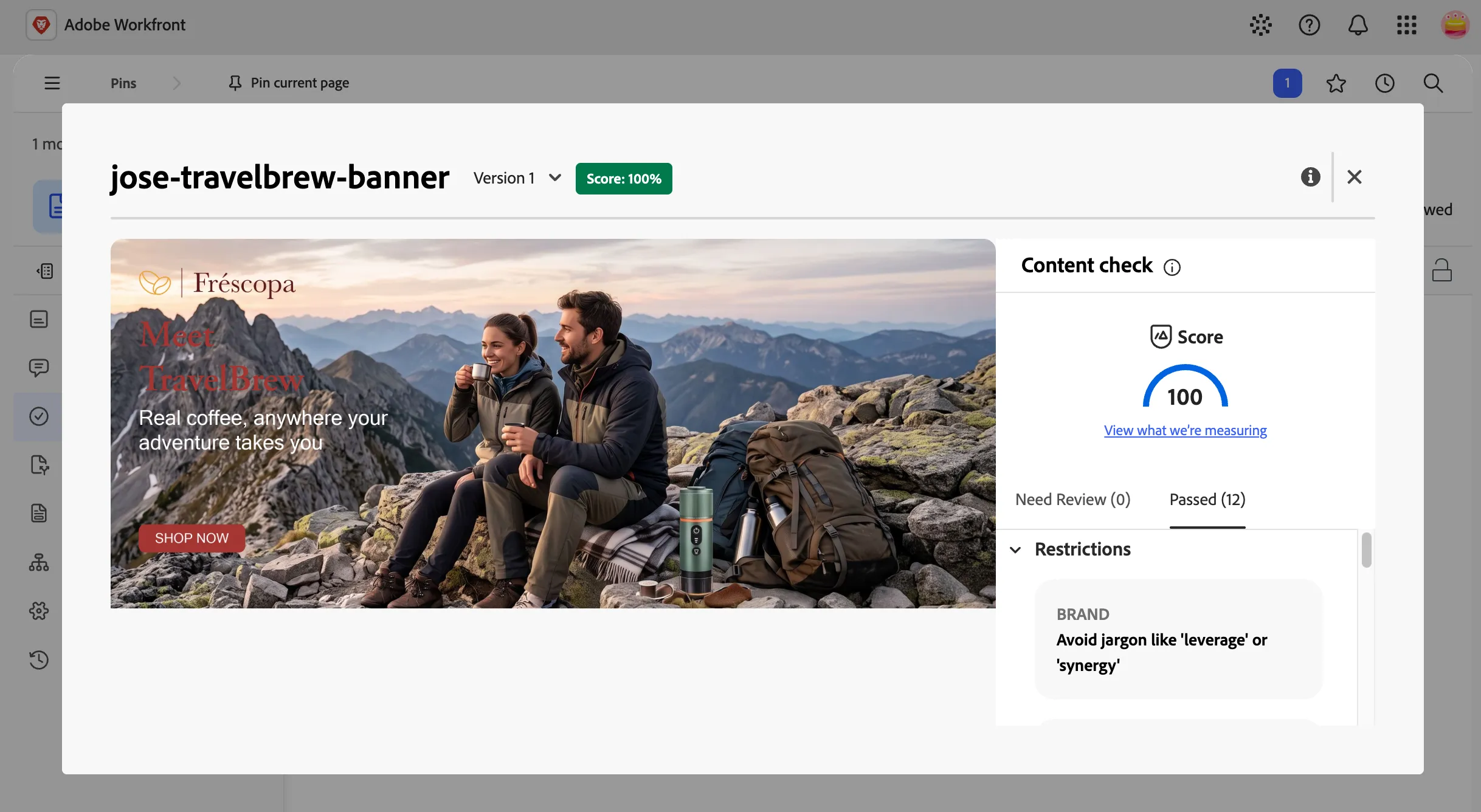Collapse the Restrictions section

[1015, 549]
